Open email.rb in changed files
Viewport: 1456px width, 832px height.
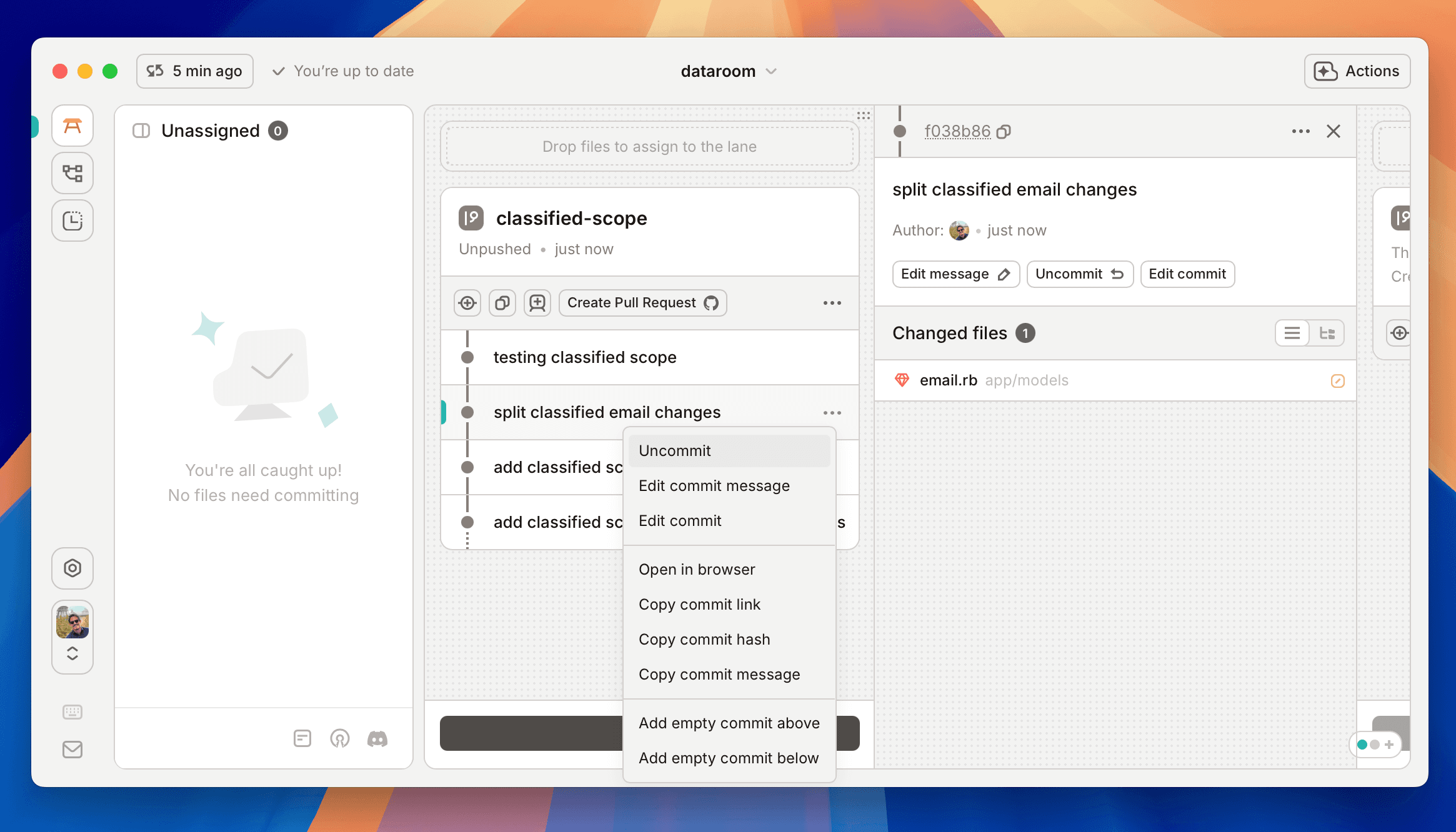coord(948,380)
